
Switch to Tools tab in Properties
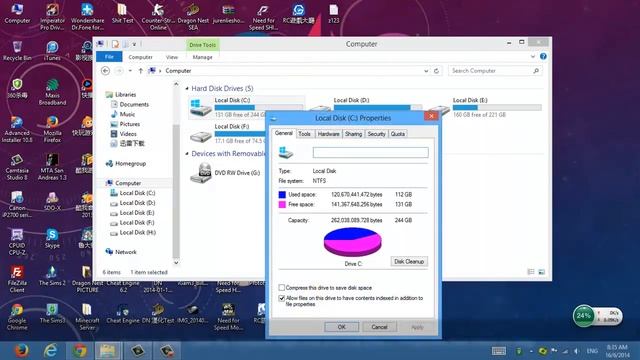(x=304, y=134)
